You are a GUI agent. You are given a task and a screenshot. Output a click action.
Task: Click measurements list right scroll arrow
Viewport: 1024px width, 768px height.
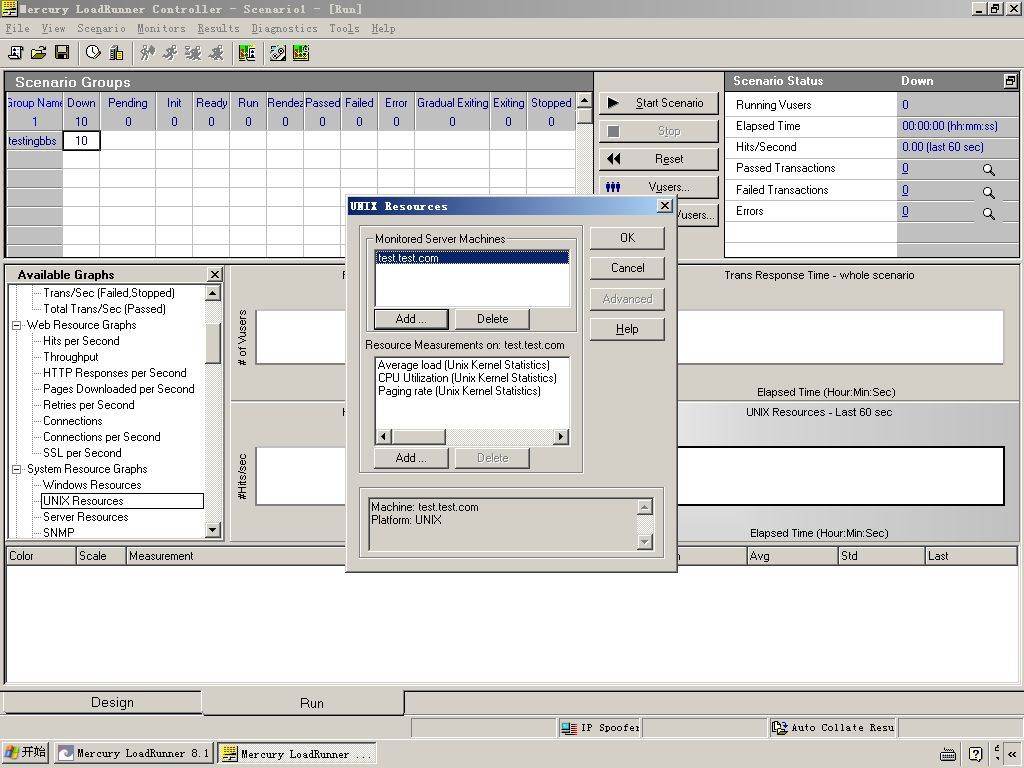(x=560, y=436)
